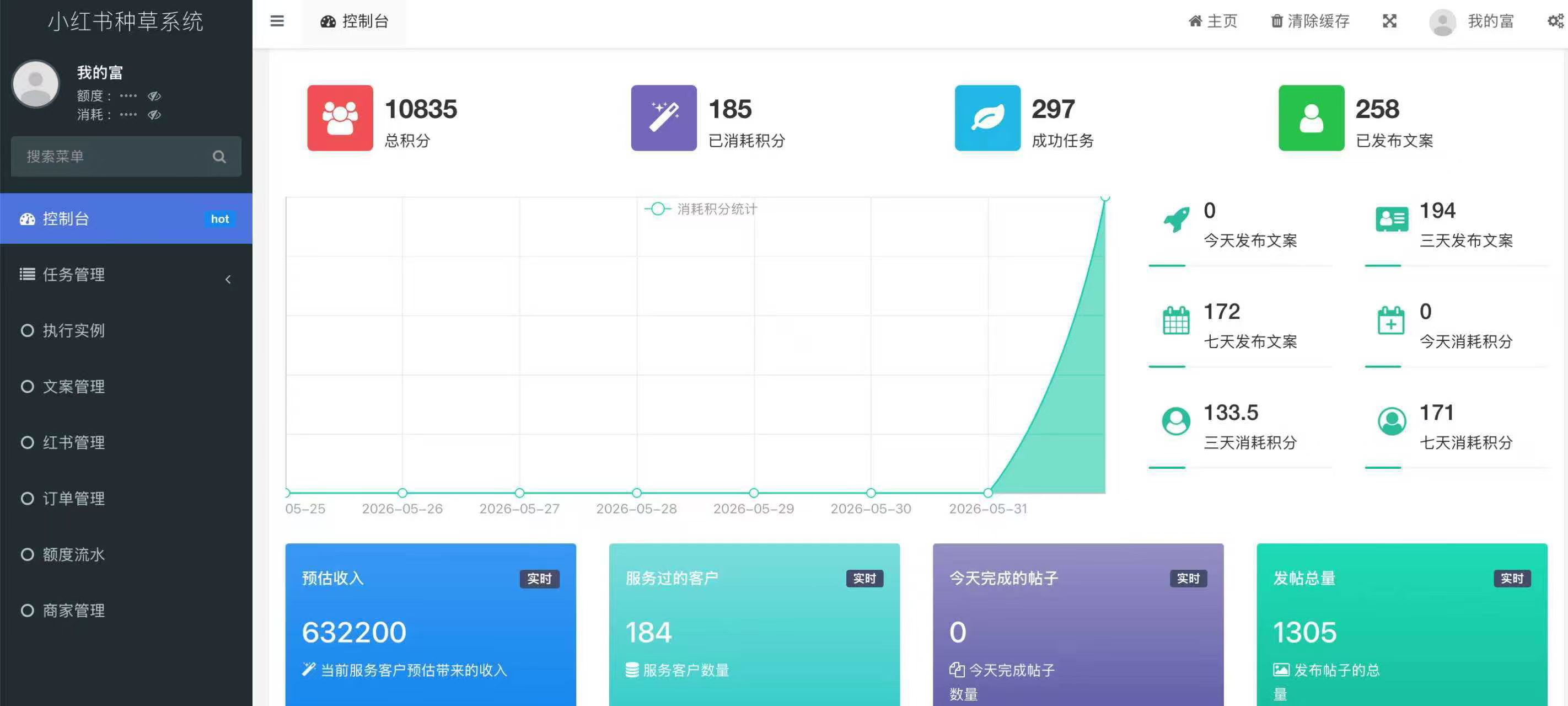Viewport: 1568px width, 706px height.
Task: Click the database icon beside 服务客户数量
Action: [x=632, y=670]
